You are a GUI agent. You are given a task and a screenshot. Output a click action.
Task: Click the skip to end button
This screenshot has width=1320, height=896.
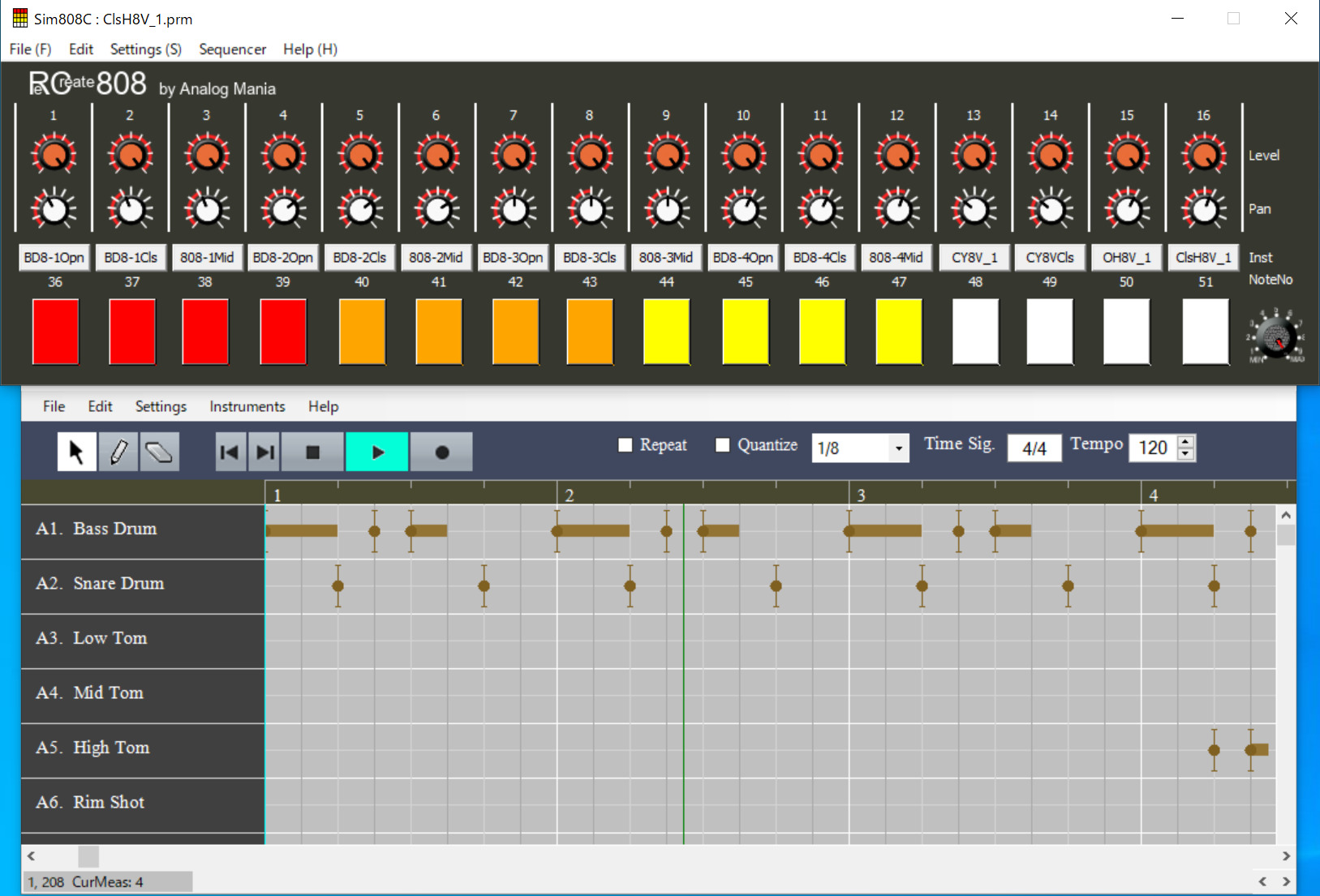pos(264,452)
